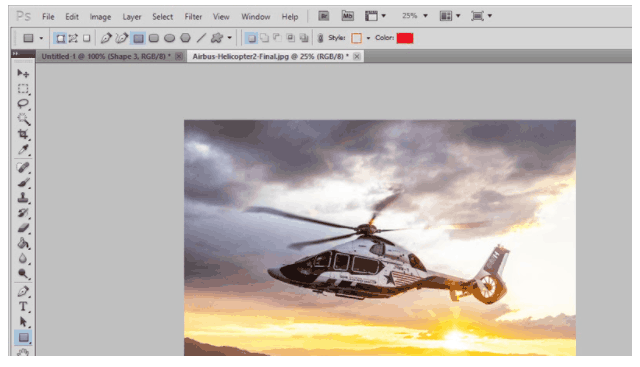Screen dimensions: 640x367
Task: Choose the Custom Shape option
Action: click(217, 38)
